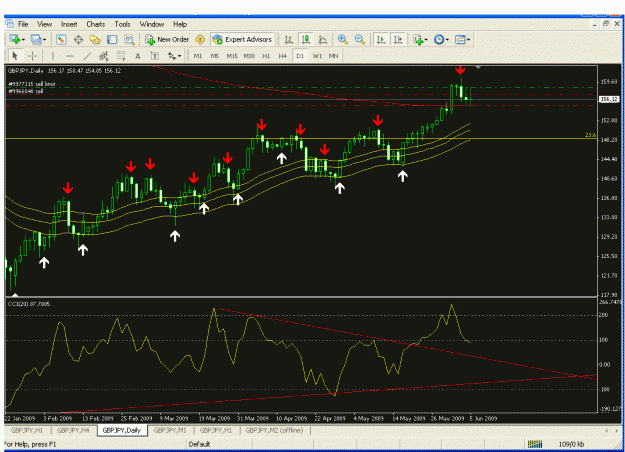Choose the Vertical Line drawing tool
The height and width of the screenshot is (452, 625).
click(53, 56)
